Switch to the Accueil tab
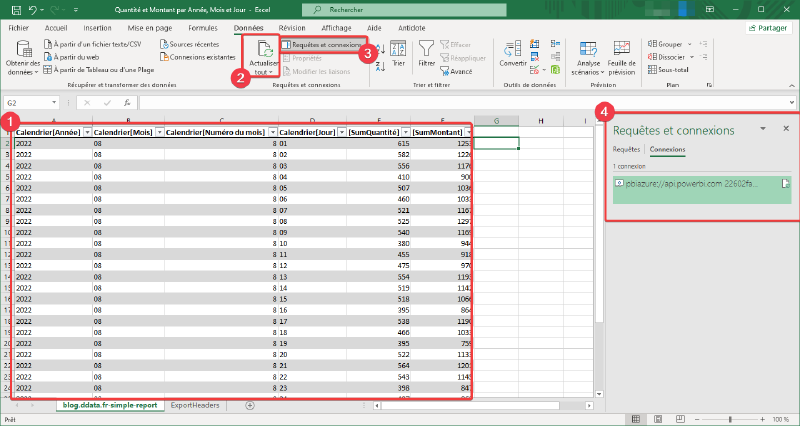Screen dimensions: 800x426 click(x=56, y=28)
